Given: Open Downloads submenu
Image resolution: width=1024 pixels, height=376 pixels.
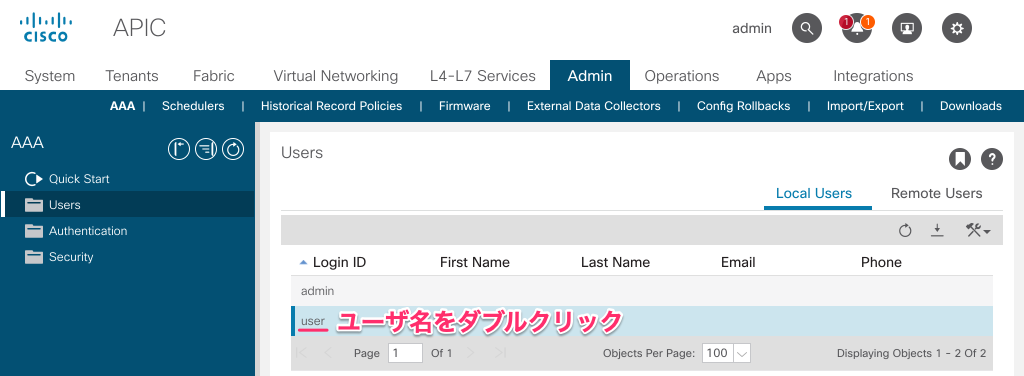Looking at the screenshot, I should pyautogui.click(x=970, y=106).
